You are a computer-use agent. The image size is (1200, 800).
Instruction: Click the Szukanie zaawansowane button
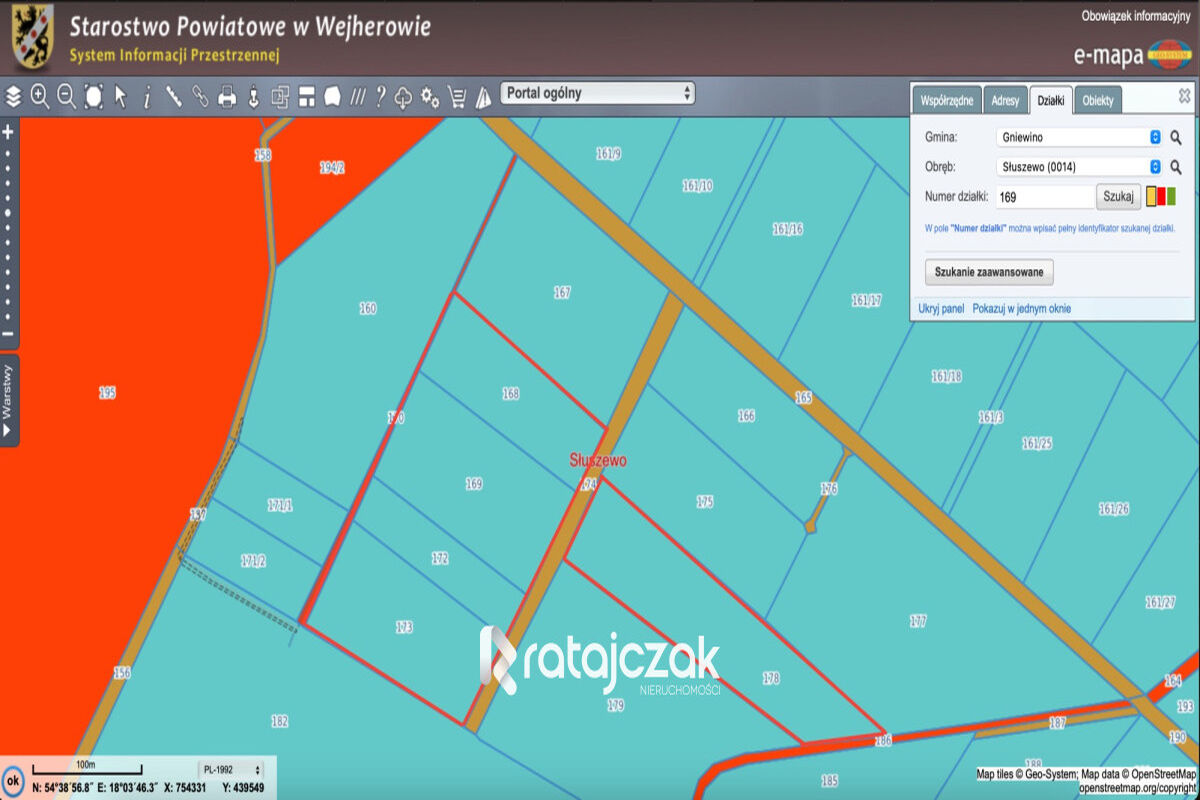click(989, 272)
